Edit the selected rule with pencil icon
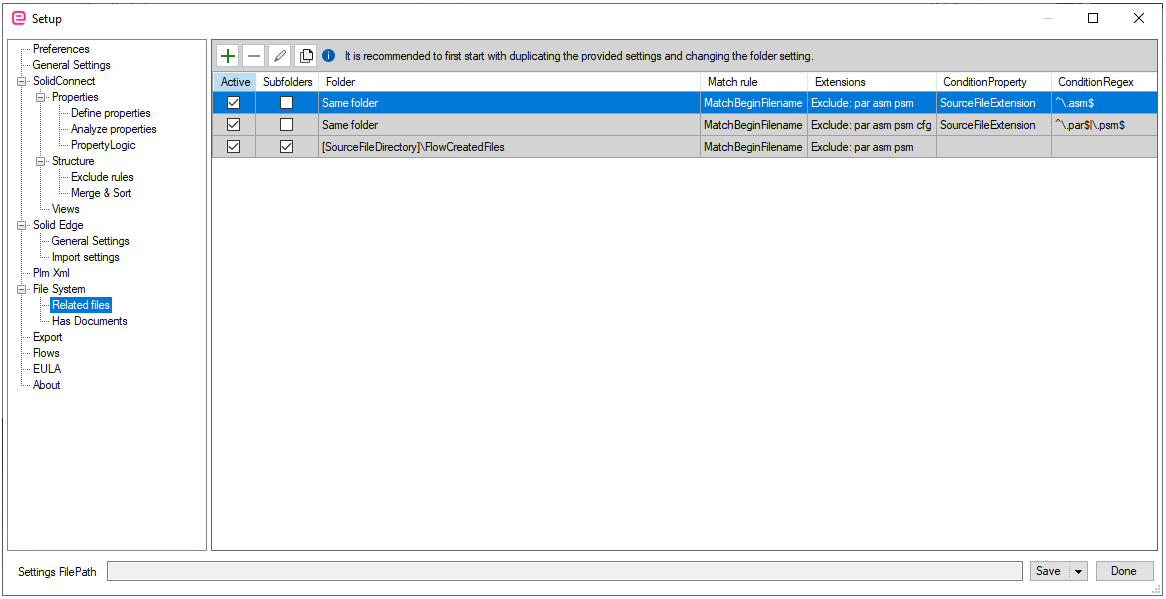Viewport: 1166px width, 599px height. coord(279,56)
